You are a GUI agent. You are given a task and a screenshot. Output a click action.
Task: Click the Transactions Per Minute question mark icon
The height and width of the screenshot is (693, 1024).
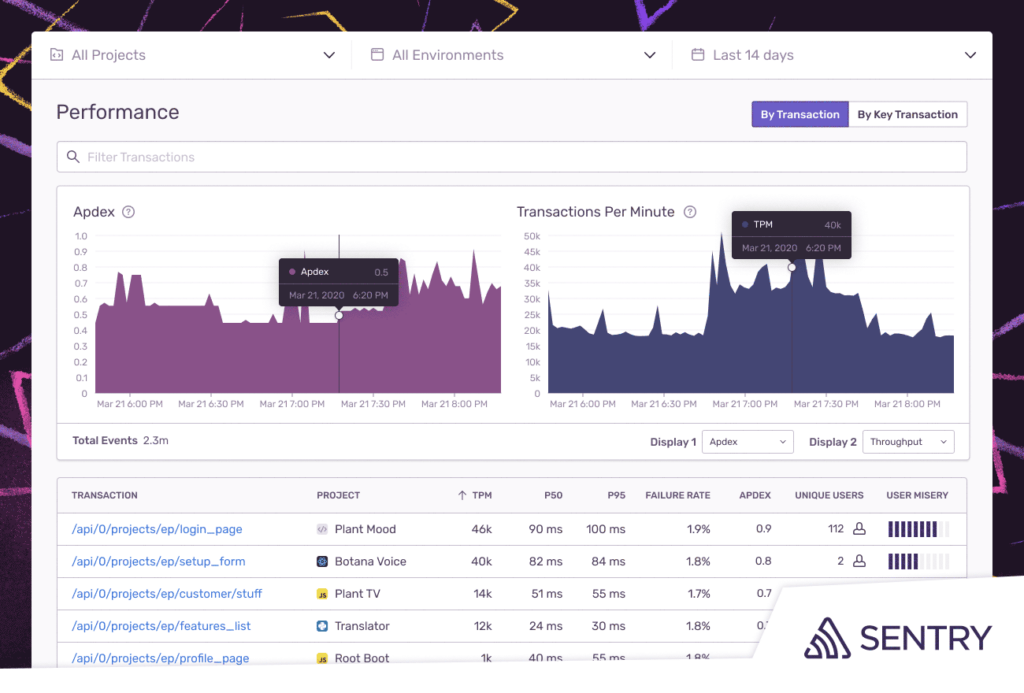pos(690,212)
